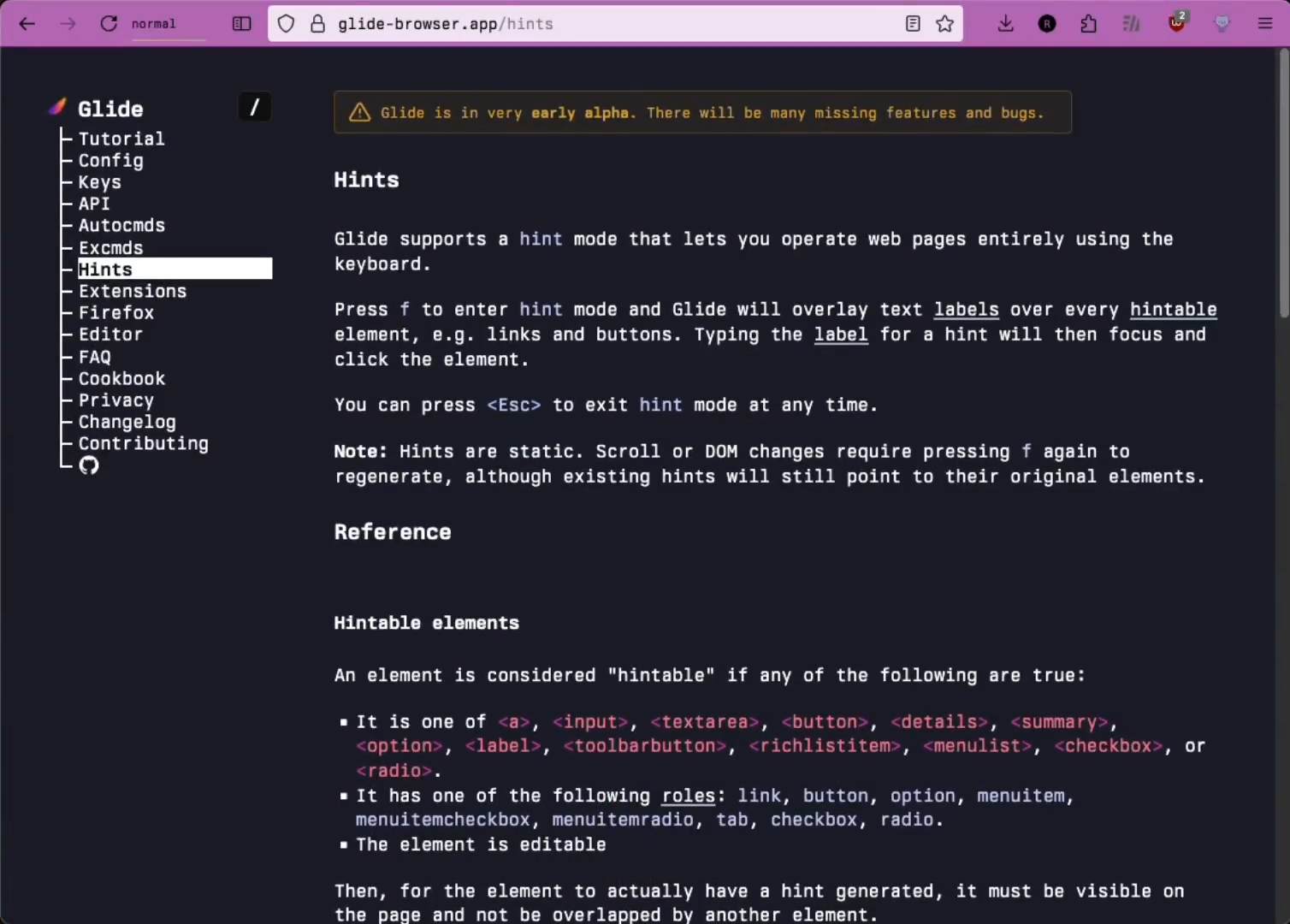Image resolution: width=1290 pixels, height=924 pixels.
Task: Follow the underlined 'labels' link
Action: [x=967, y=310]
